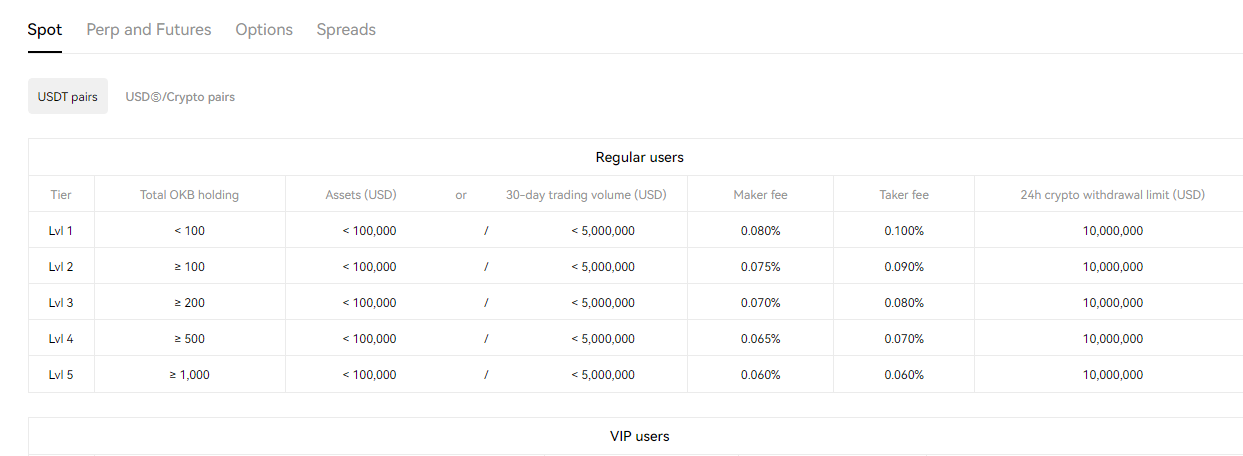1243x456 pixels.
Task: Click the Tier column header
Action: (x=61, y=195)
